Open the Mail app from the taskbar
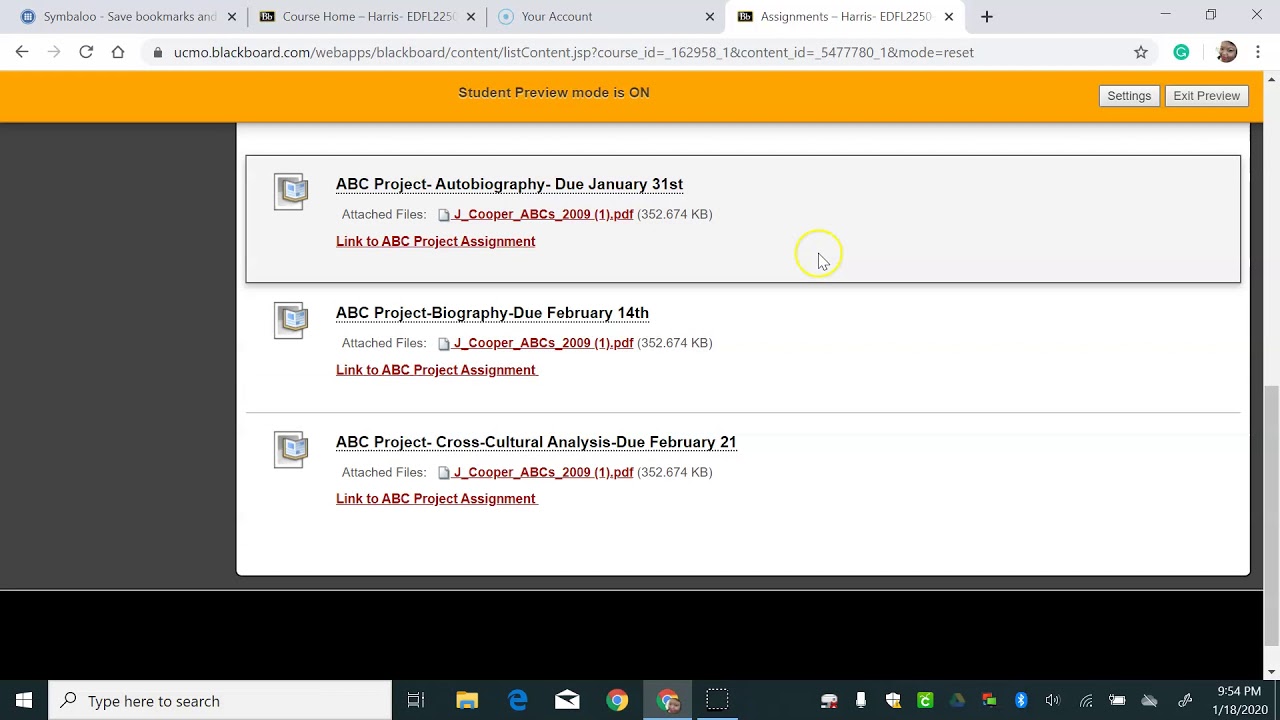1280x720 pixels. click(567, 701)
